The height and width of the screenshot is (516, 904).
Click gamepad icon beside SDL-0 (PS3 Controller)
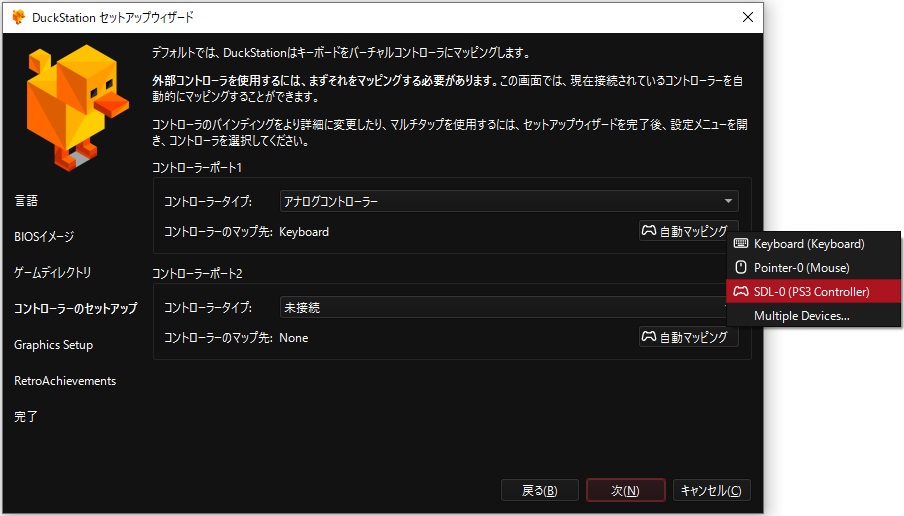click(741, 292)
